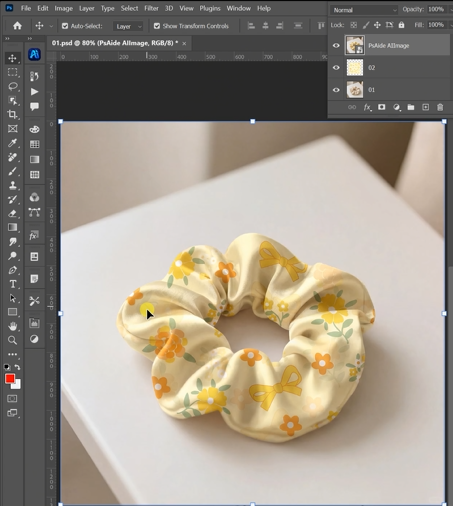
Task: Click the red foreground color swatch
Action: point(10,379)
